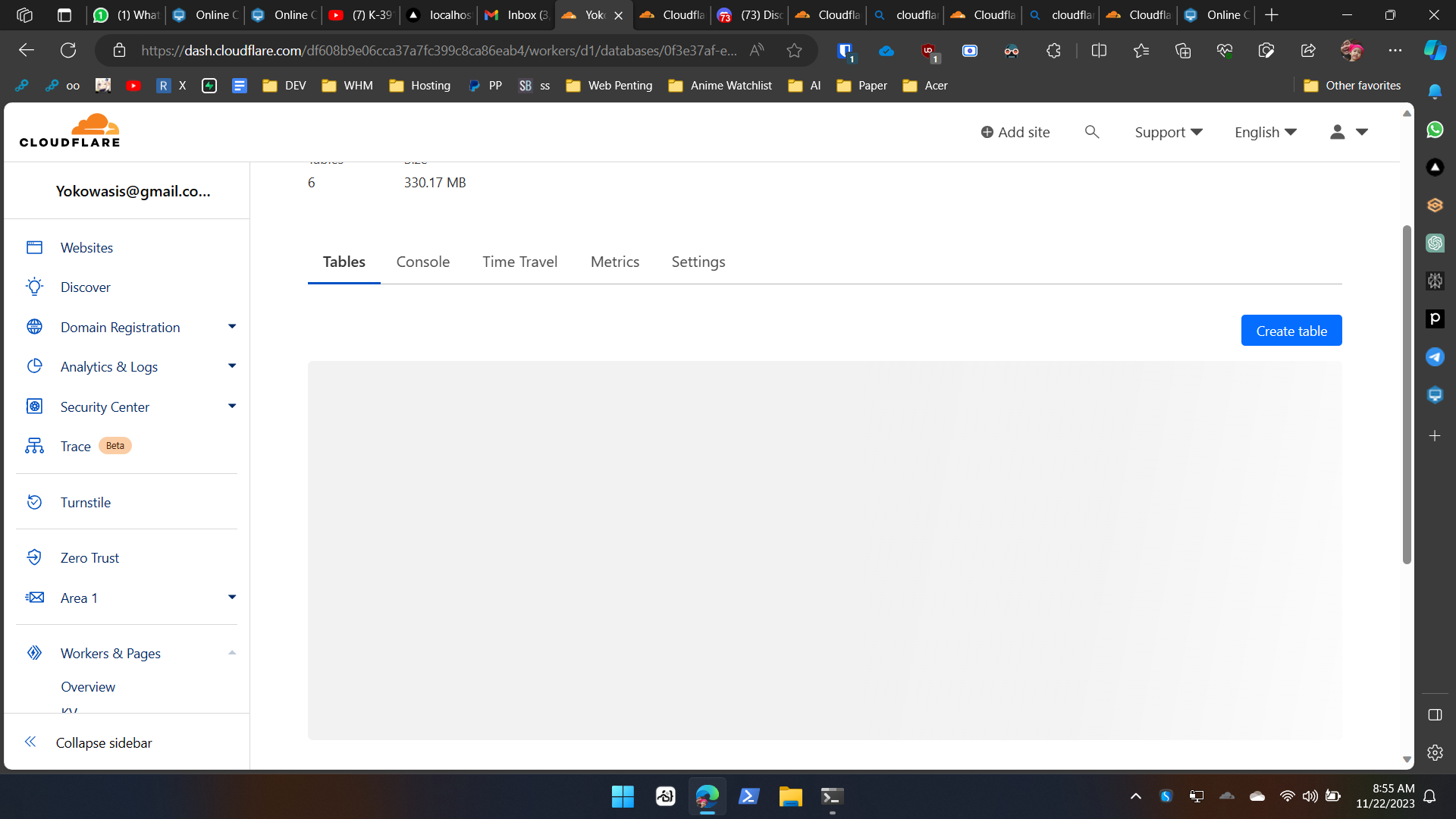This screenshot has width=1456, height=819.
Task: Open the search icon in the header
Action: point(1092,132)
